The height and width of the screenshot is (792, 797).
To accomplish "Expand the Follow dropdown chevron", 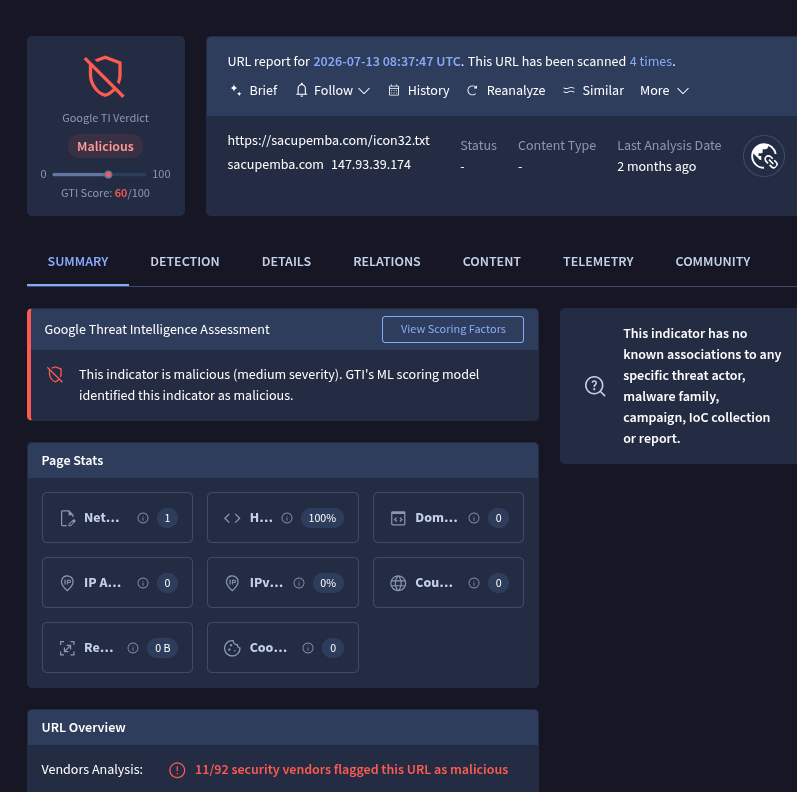I will (364, 91).
